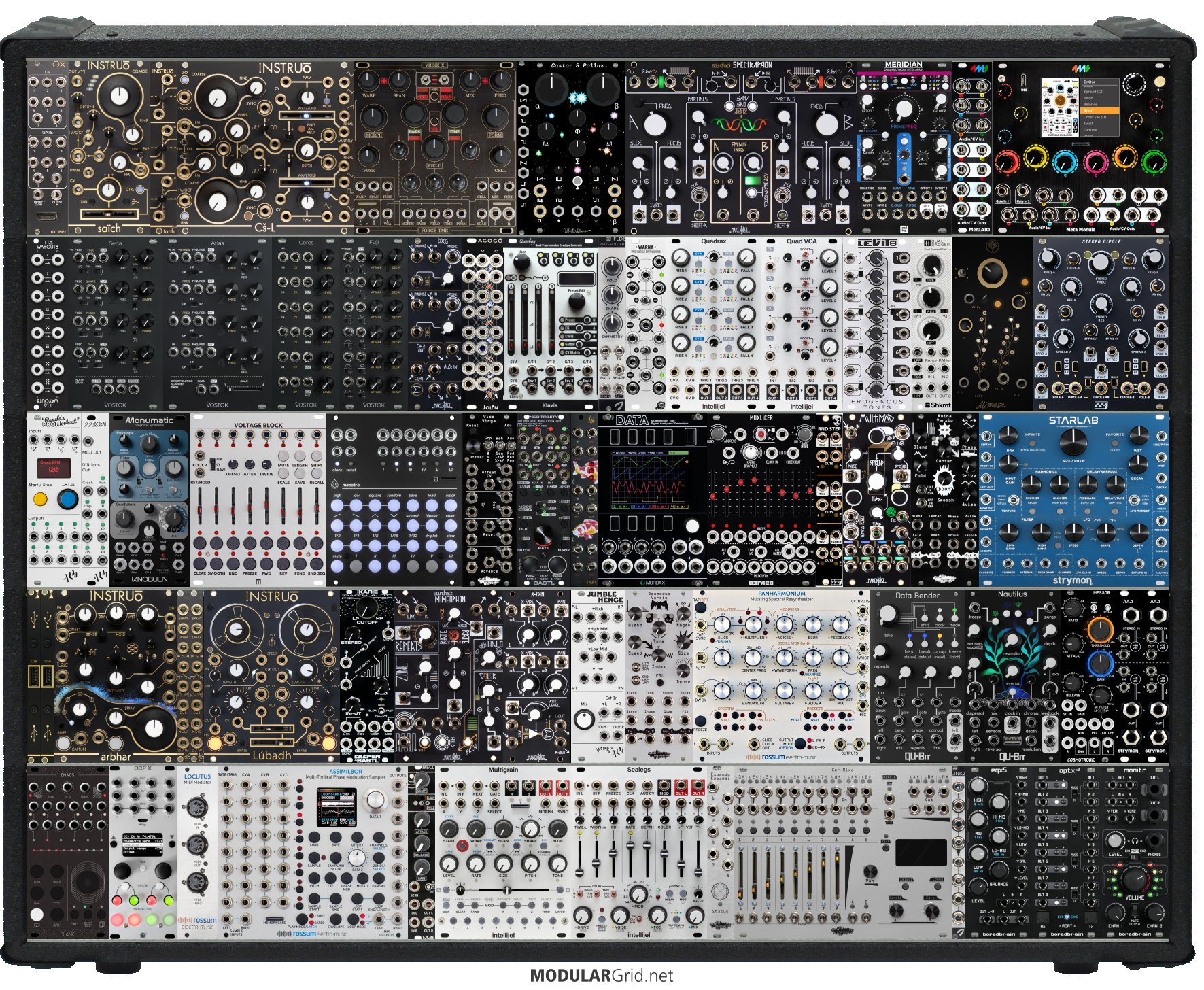Click the large concentric dial on the CLANK Chaos module

pos(86,881)
